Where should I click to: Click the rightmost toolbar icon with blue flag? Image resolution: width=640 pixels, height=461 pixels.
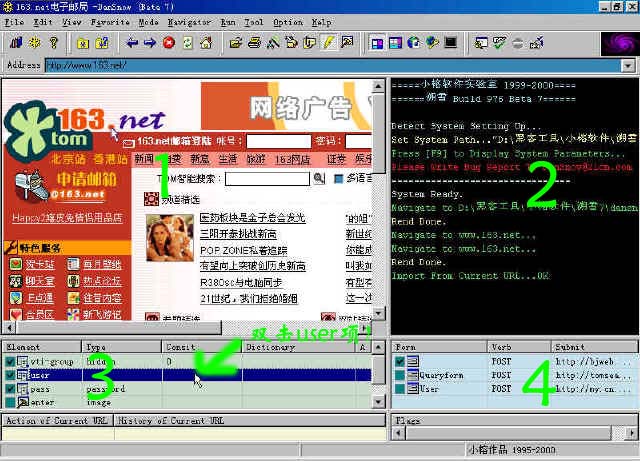click(x=537, y=42)
